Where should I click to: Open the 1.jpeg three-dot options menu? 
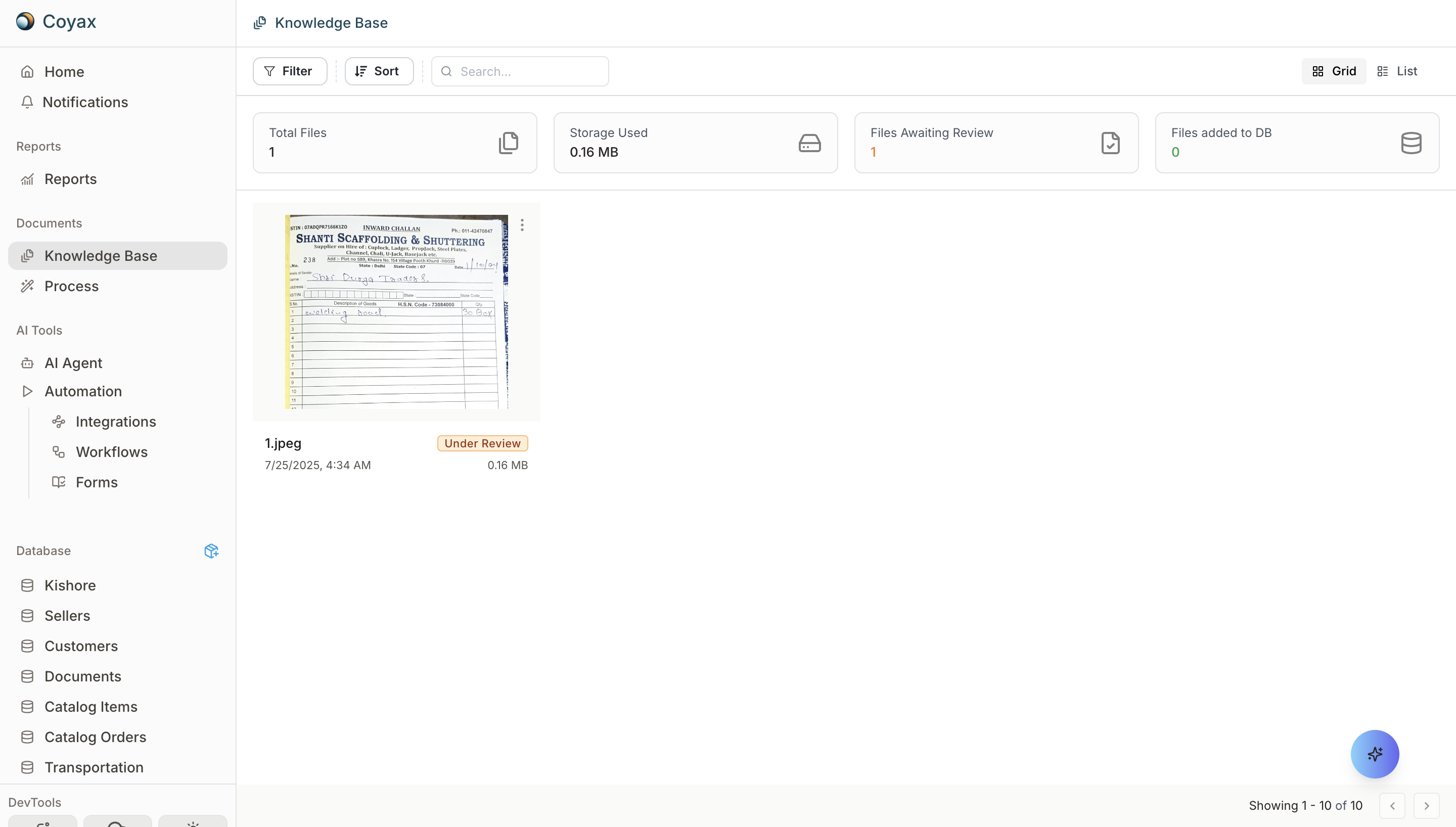point(522,225)
